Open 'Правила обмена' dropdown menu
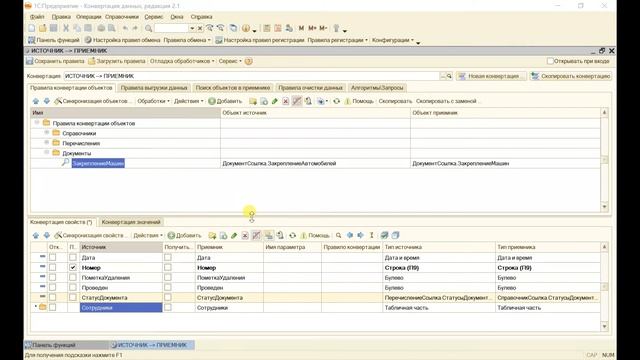Image resolution: width=640 pixels, height=360 pixels. (x=187, y=40)
